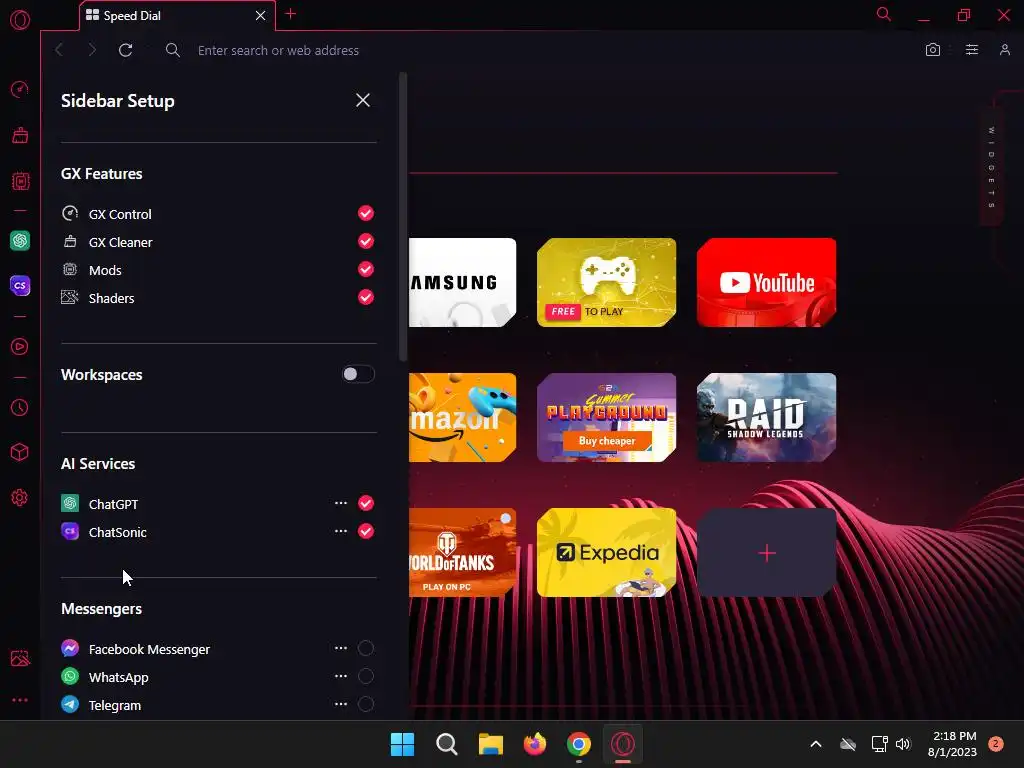Open the clock and date flyout
This screenshot has width=1024, height=768.
pyautogui.click(x=953, y=744)
